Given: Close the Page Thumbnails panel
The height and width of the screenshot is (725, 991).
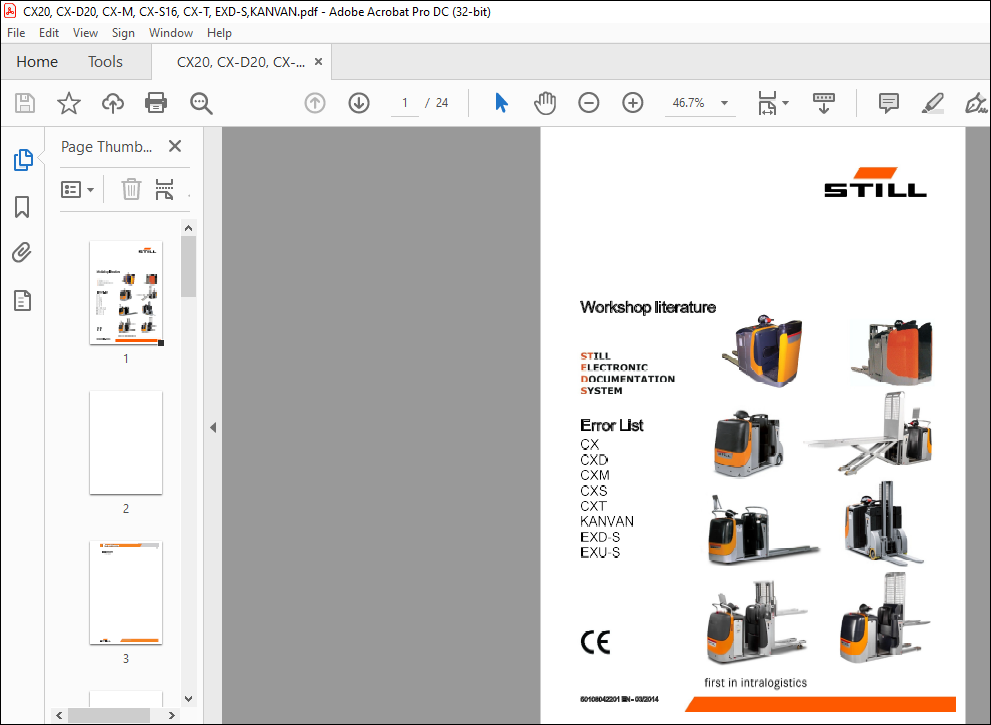Looking at the screenshot, I should 175,146.
